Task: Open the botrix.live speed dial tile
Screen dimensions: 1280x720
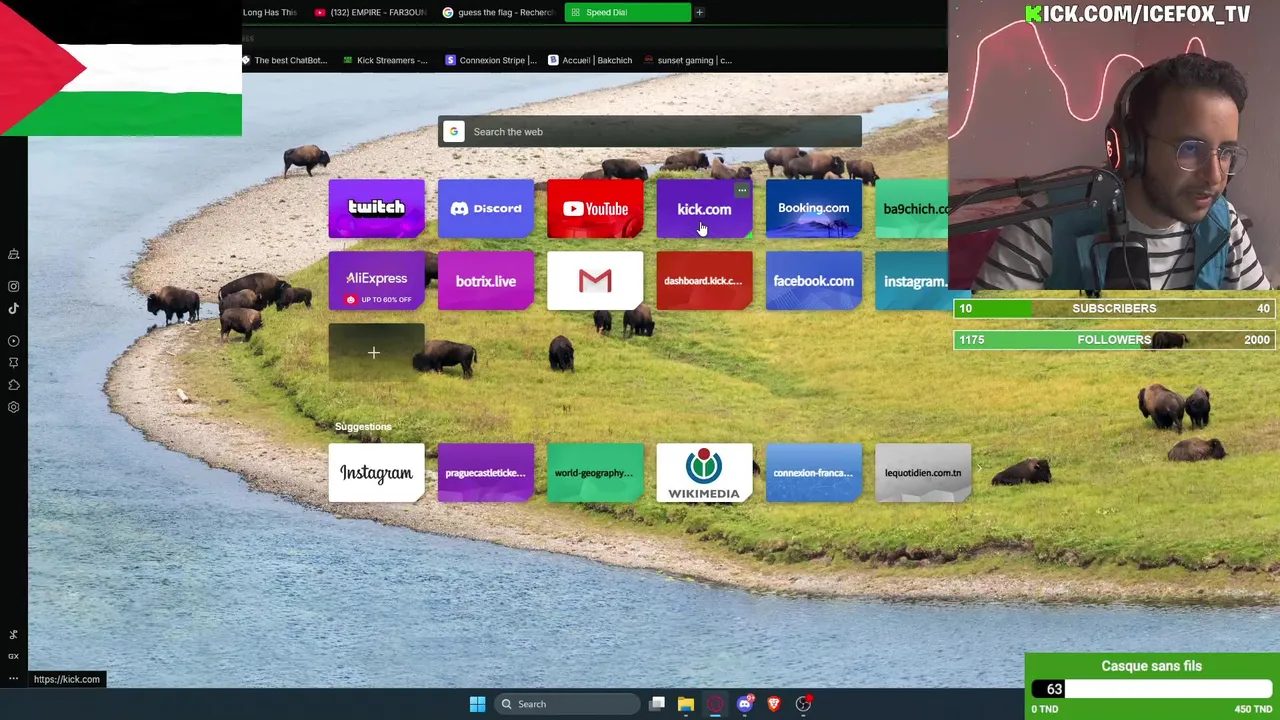Action: (486, 281)
